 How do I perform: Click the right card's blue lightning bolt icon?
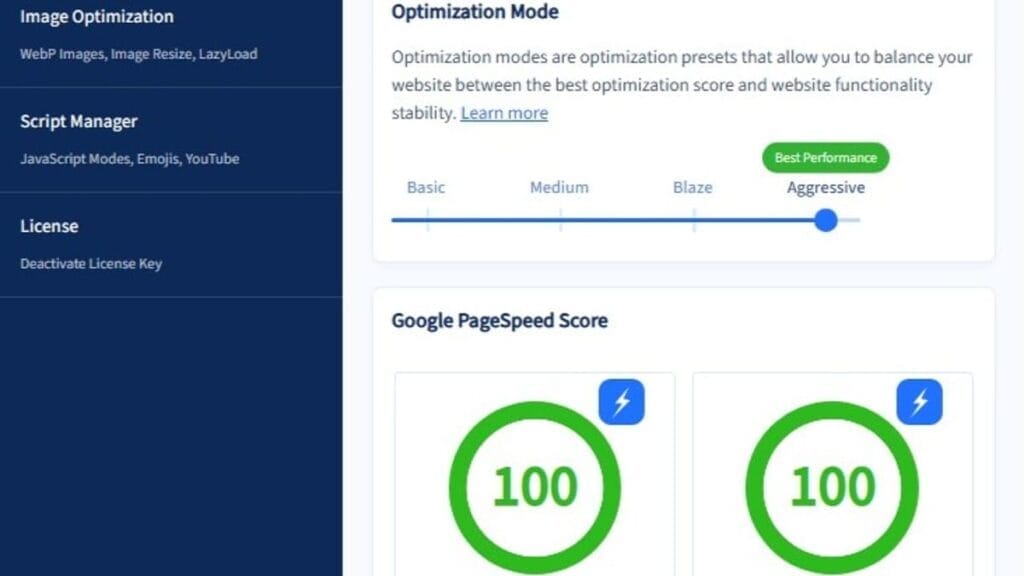[919, 402]
